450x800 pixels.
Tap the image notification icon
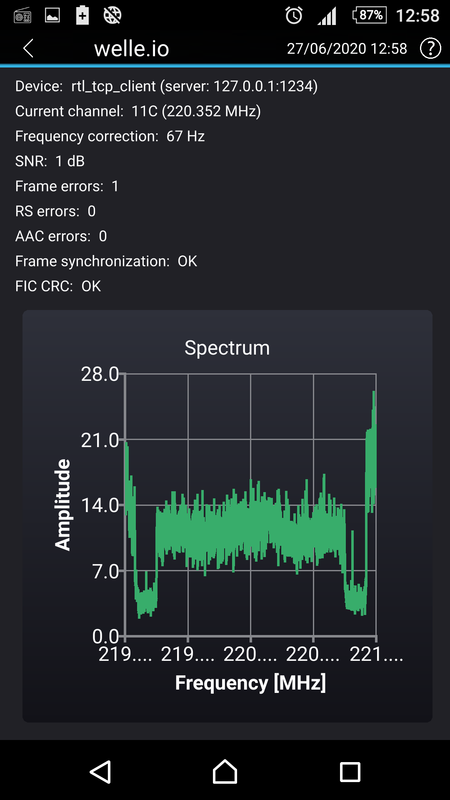pyautogui.click(x=53, y=16)
